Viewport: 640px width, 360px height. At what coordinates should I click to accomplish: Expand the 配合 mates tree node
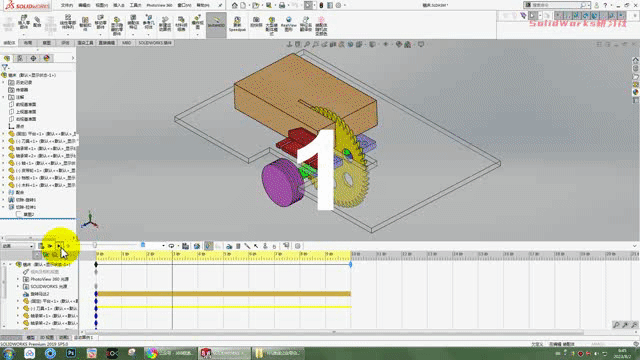(x=4, y=192)
